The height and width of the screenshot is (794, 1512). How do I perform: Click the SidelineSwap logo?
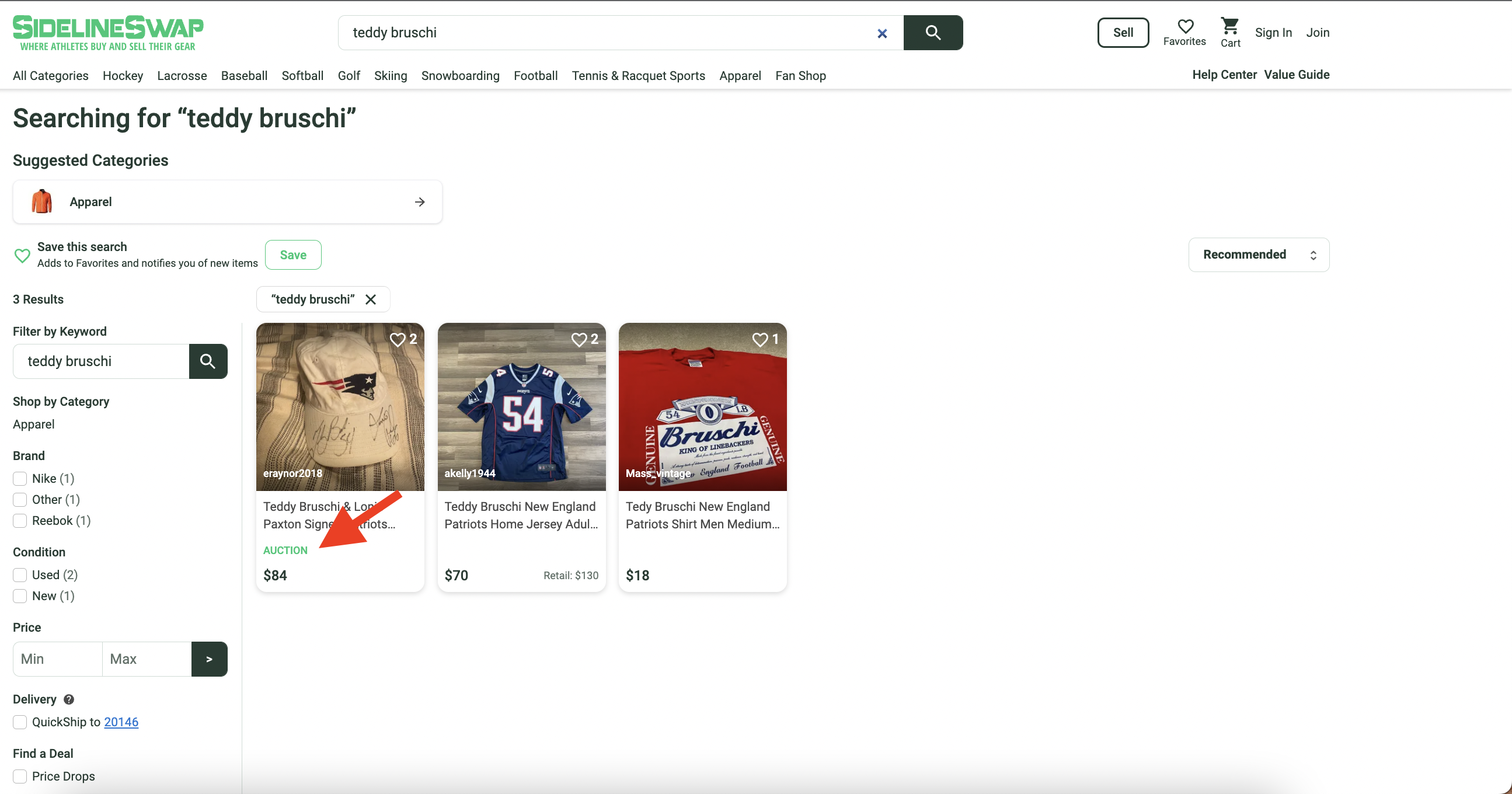tap(108, 33)
